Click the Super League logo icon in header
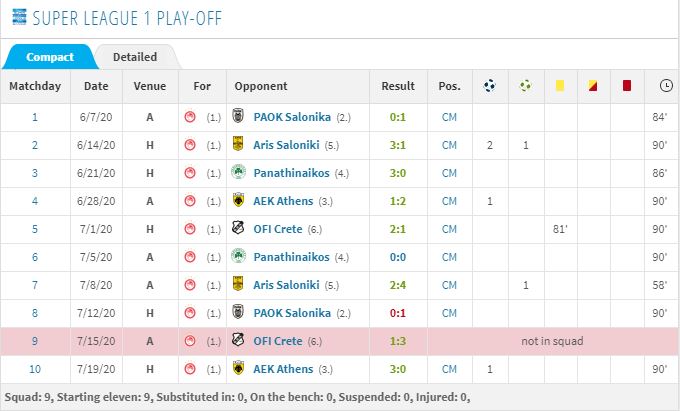This screenshot has height=411, width=680. (19, 17)
